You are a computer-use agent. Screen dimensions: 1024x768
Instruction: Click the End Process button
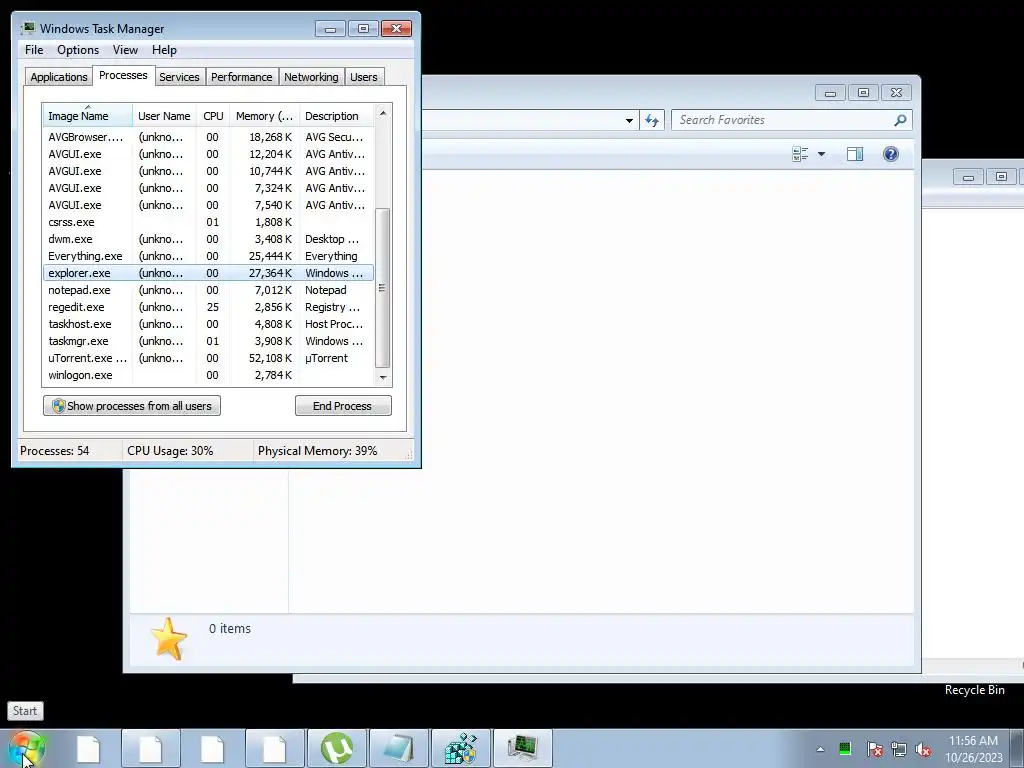point(343,406)
